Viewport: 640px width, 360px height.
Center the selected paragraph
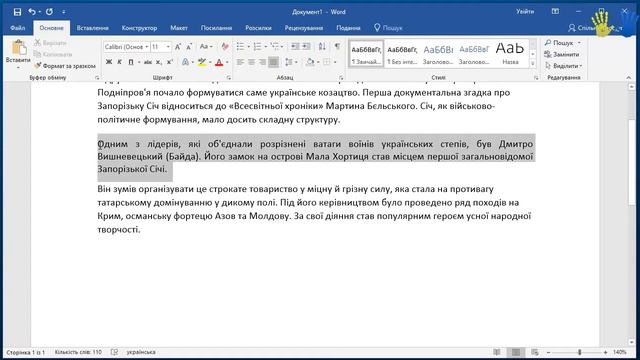251,62
